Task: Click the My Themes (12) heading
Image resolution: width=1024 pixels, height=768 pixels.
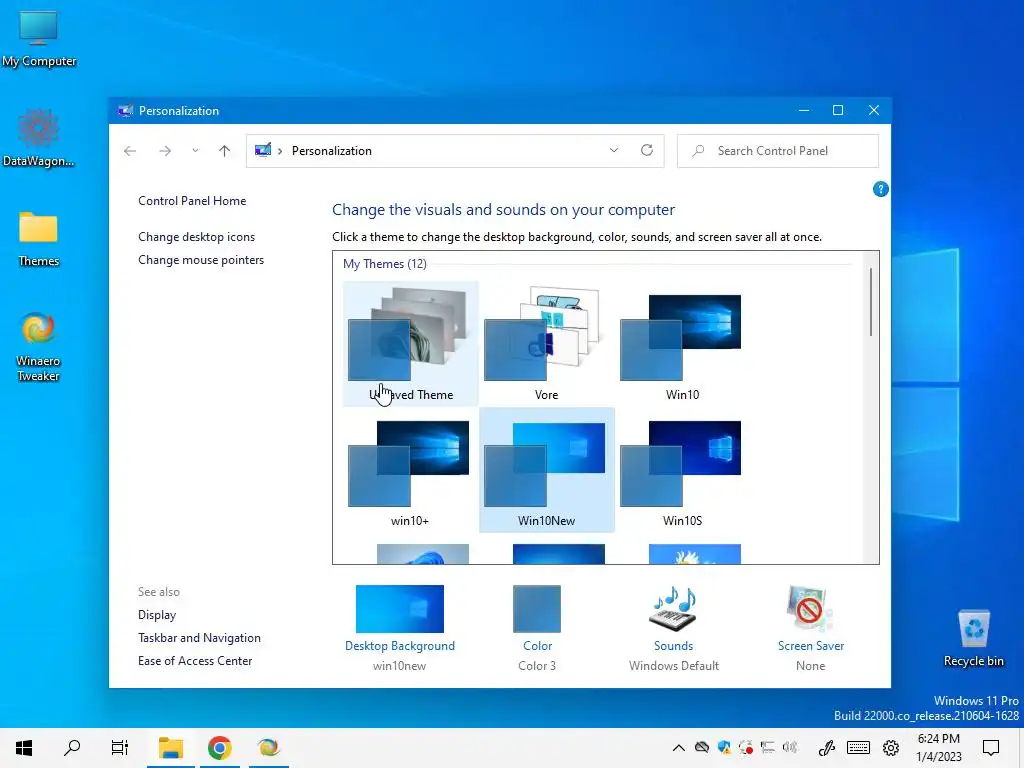Action: (385, 264)
